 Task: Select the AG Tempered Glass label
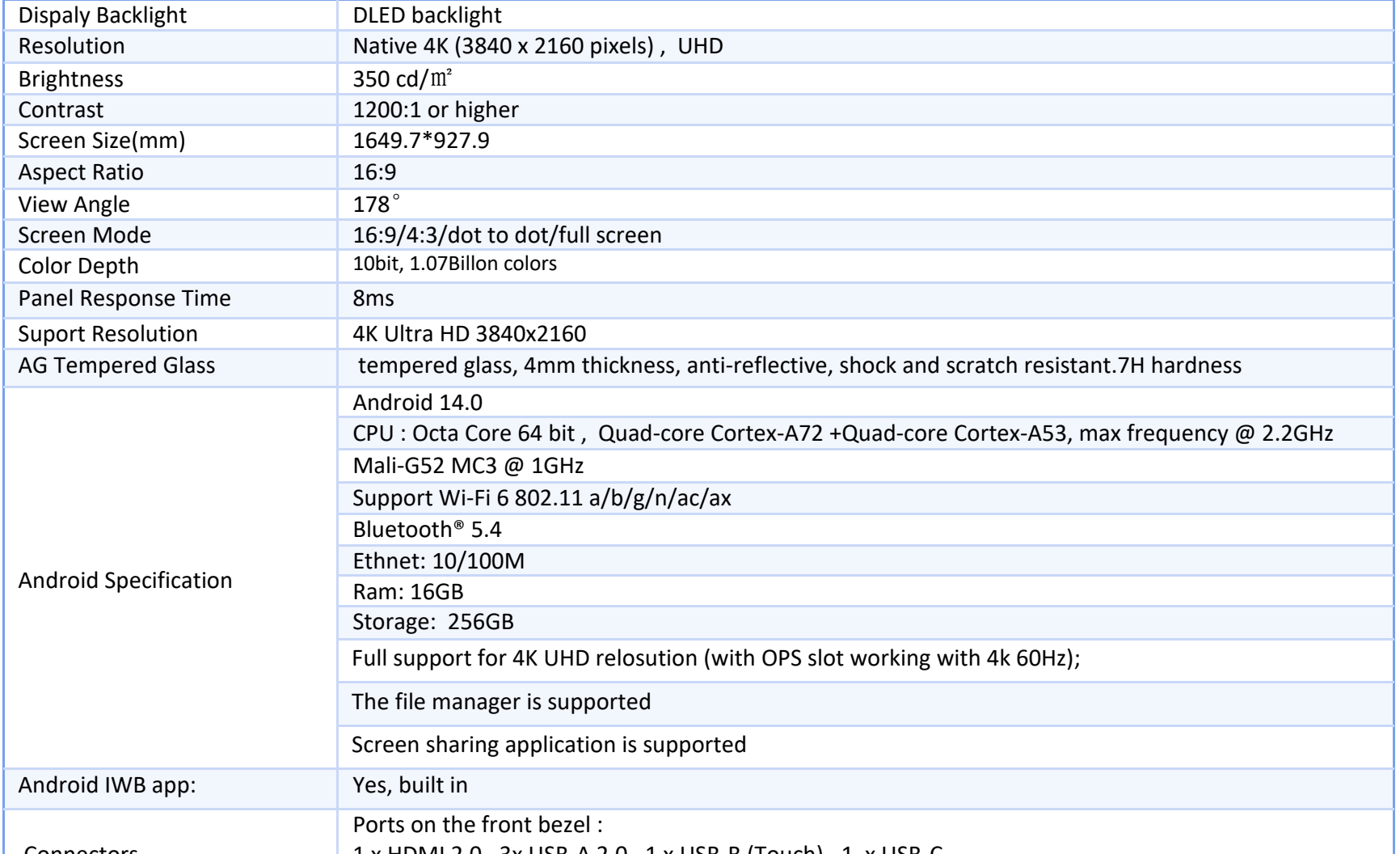click(116, 366)
